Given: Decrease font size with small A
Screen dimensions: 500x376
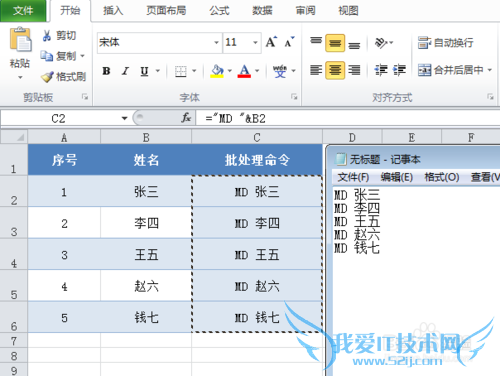Looking at the screenshot, I should (x=289, y=42).
